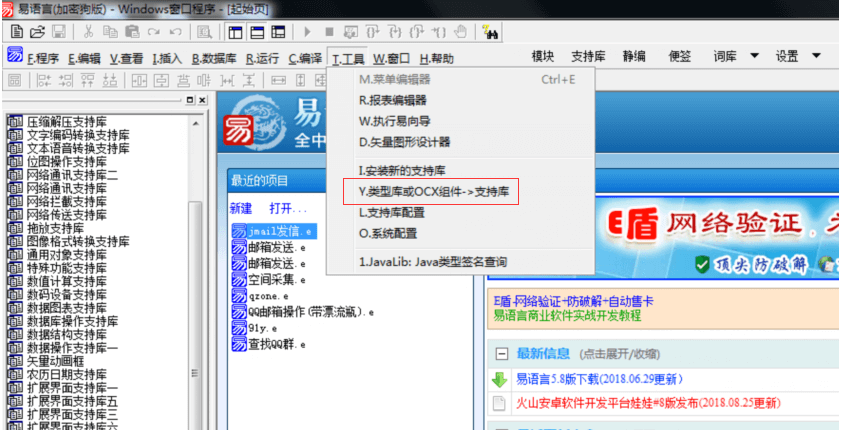This screenshot has height=430, width=842.
Task: Click the Run play triangle icon
Action: point(307,32)
